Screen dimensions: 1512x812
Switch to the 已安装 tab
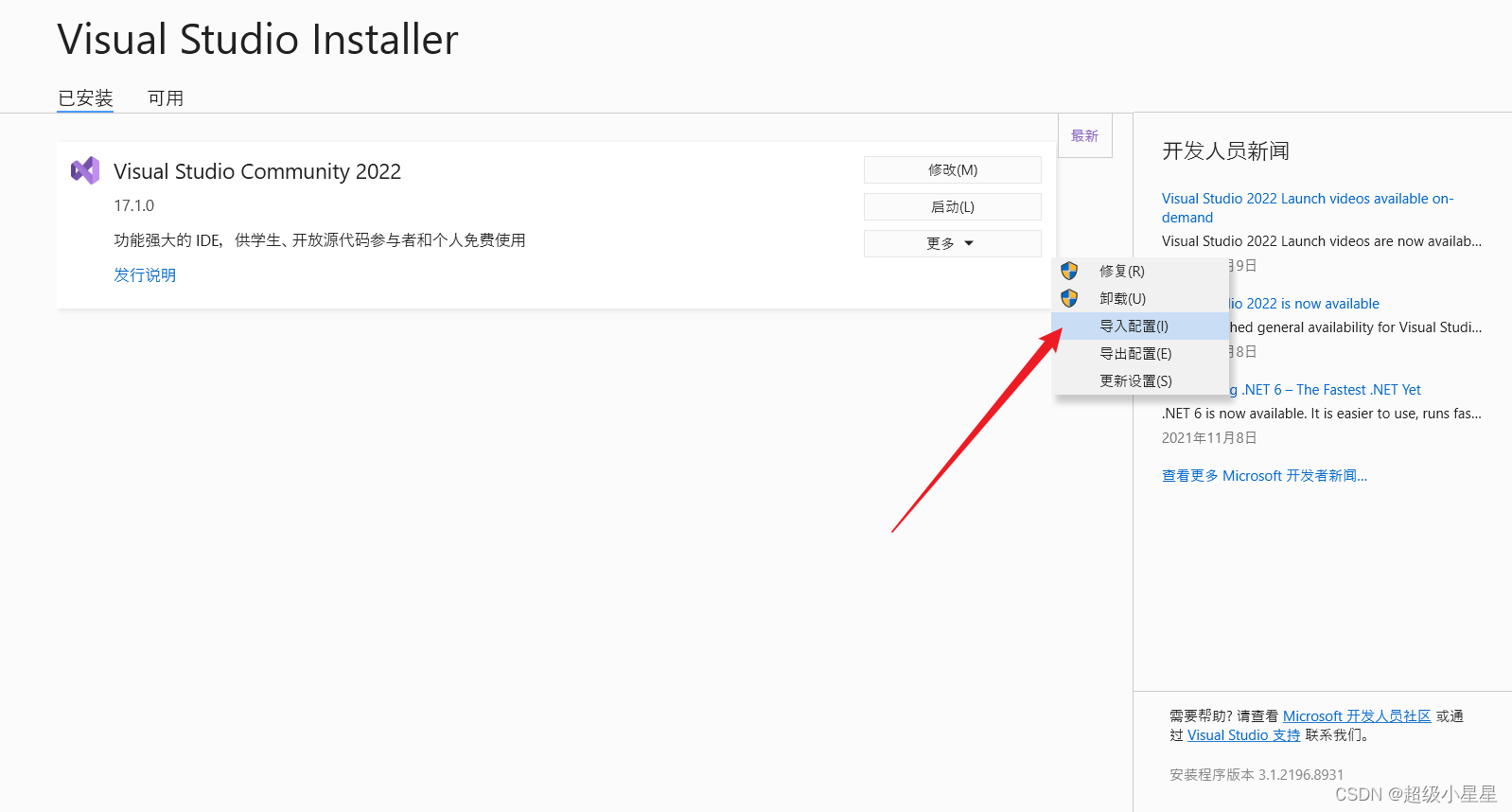[85, 98]
